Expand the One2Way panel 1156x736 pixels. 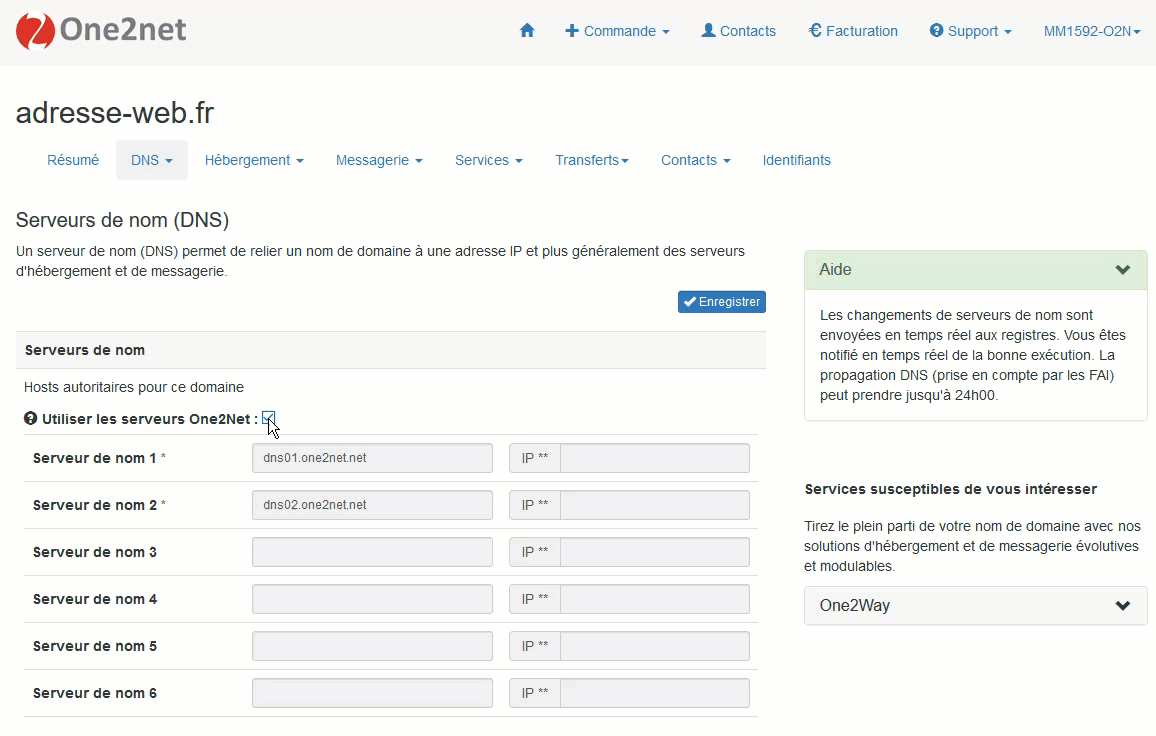click(1122, 605)
